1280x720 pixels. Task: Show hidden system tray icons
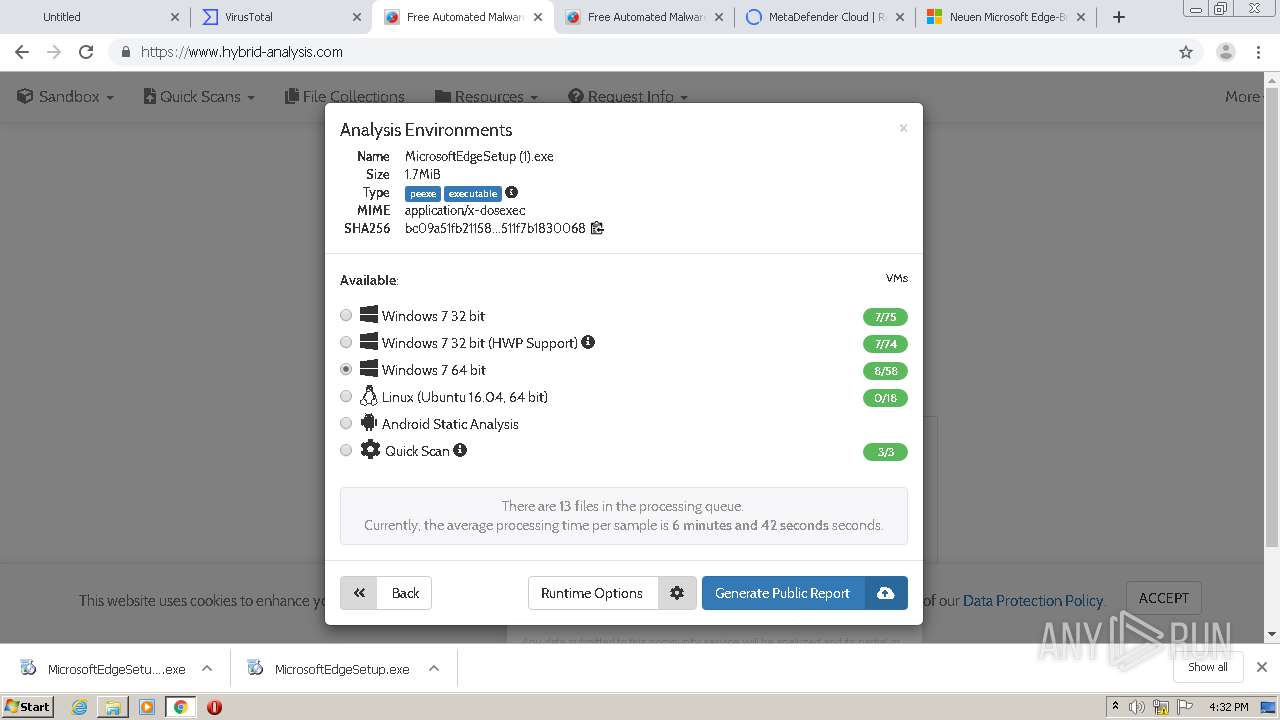[x=1115, y=707]
